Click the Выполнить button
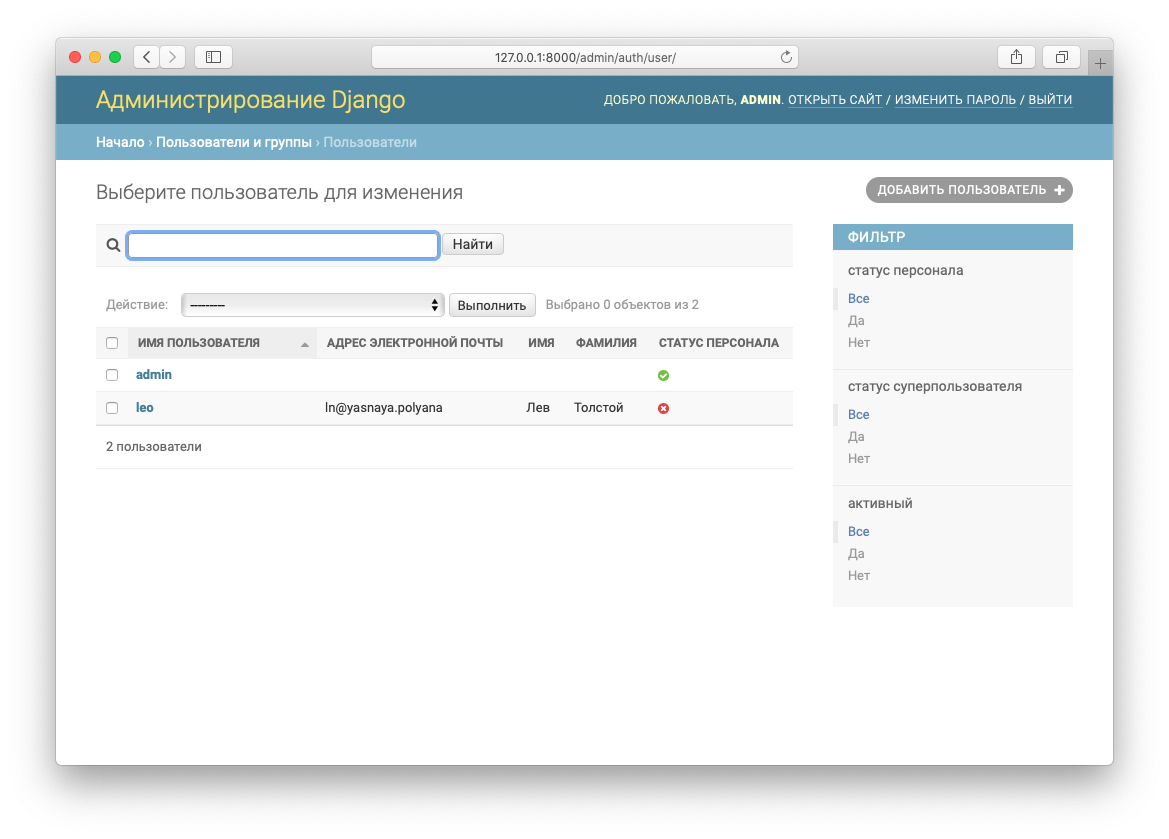1169x839 pixels. tap(492, 305)
